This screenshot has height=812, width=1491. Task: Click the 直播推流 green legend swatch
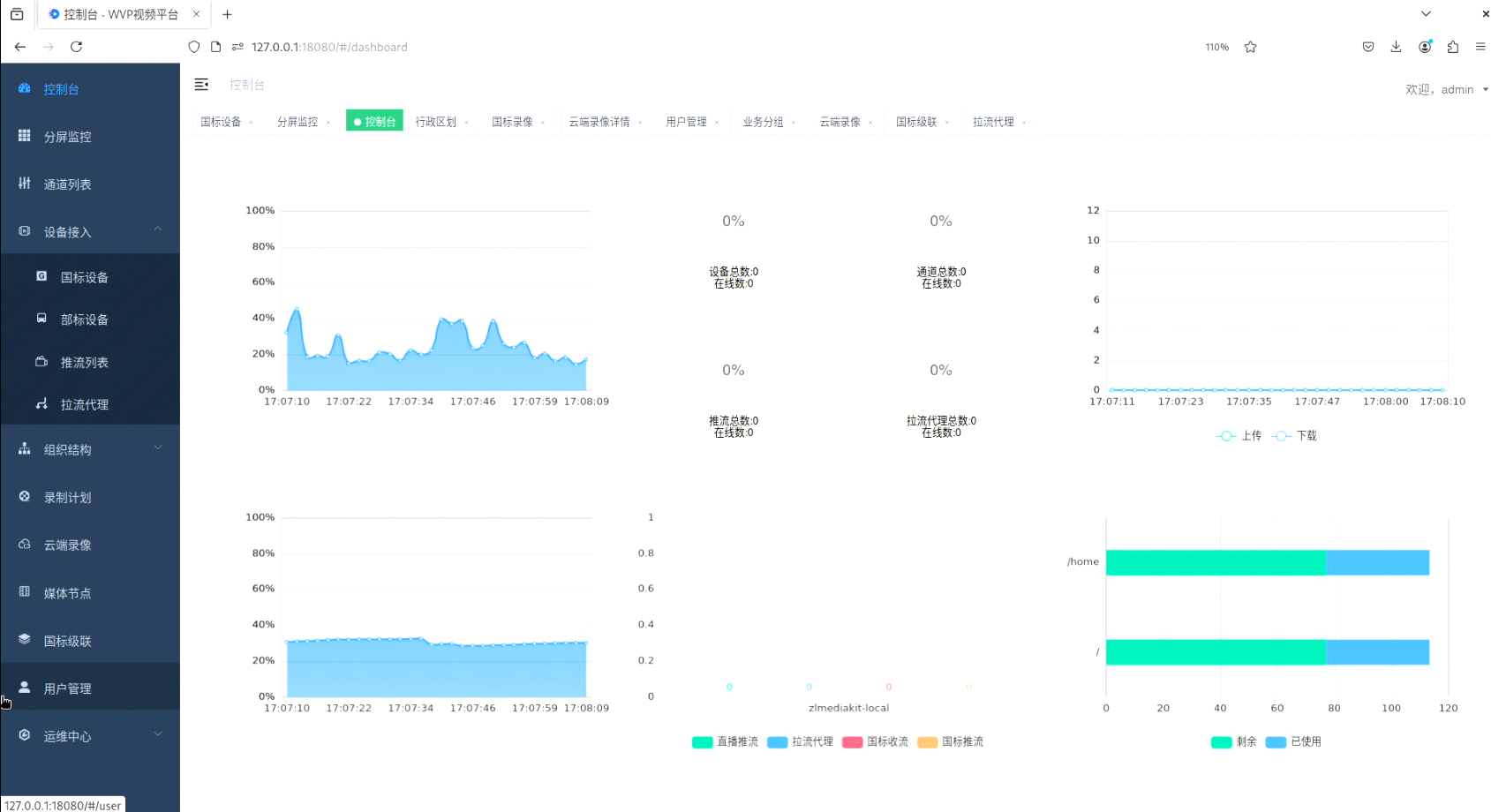[703, 742]
